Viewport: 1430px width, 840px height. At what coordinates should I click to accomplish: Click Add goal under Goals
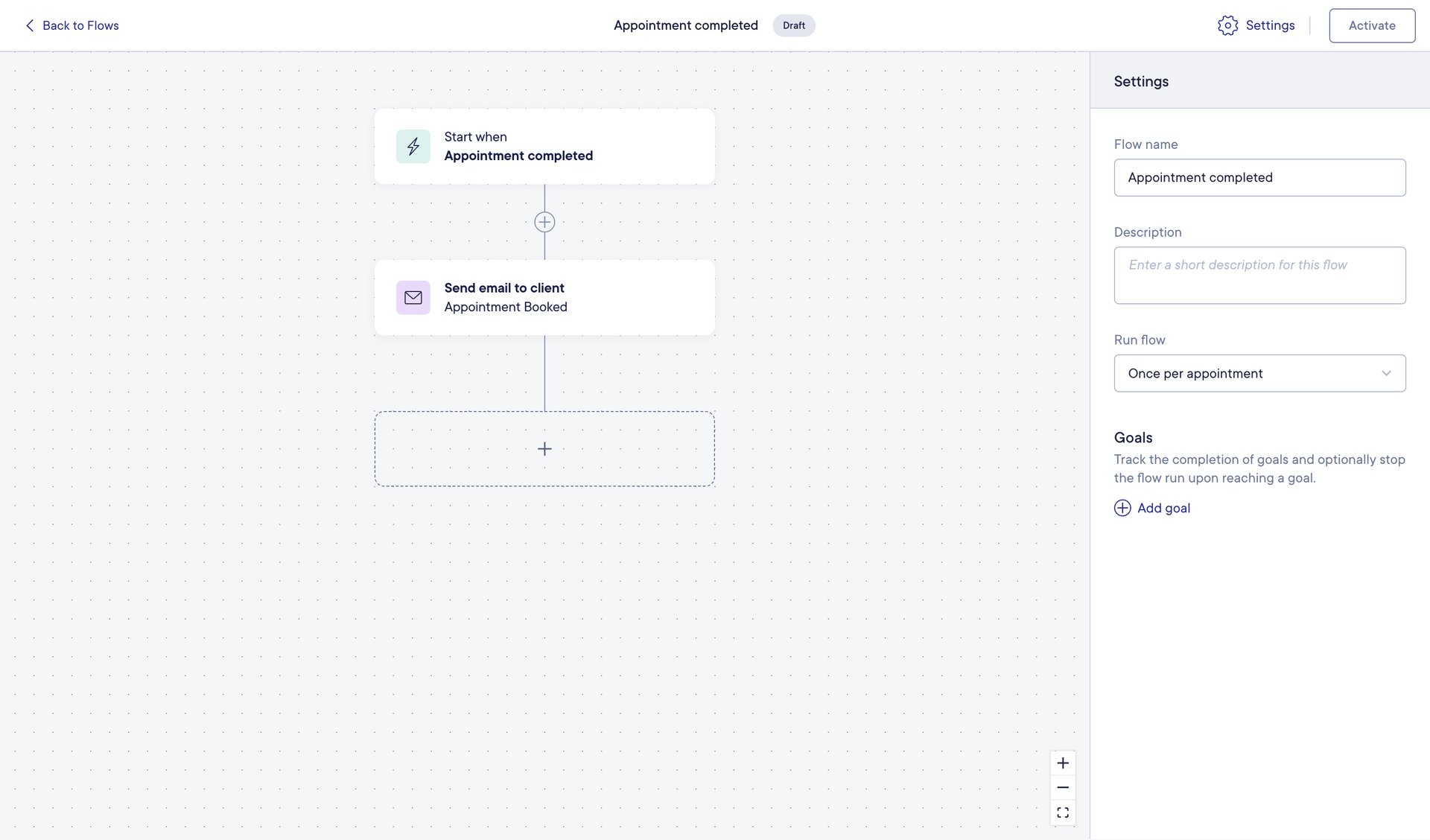coord(1164,508)
